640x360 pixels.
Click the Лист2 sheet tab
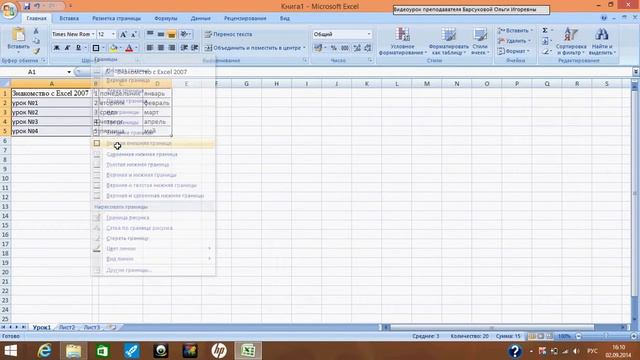point(67,327)
